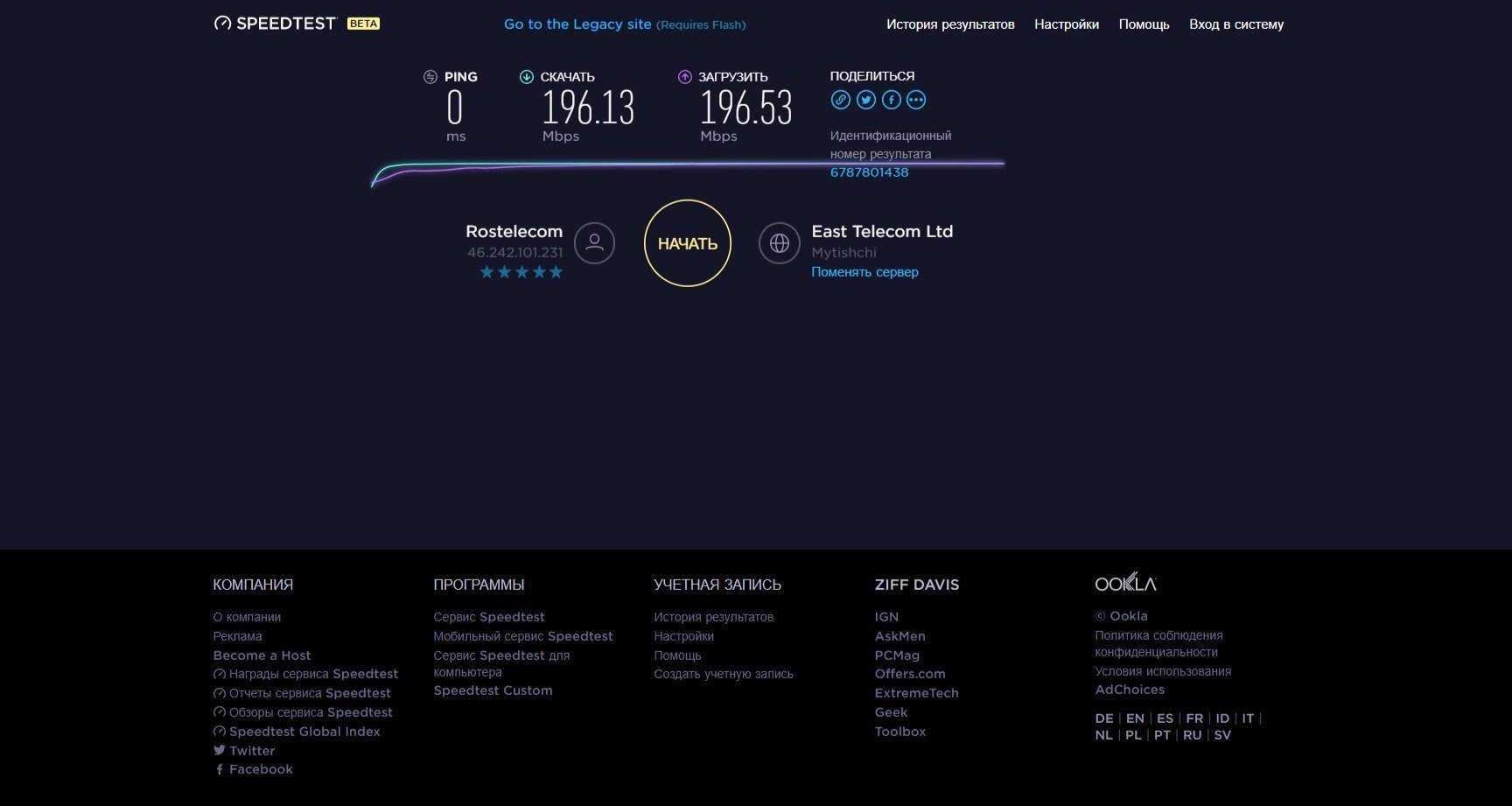Click the Rostelecom user profile icon
The height and width of the screenshot is (806, 1512).
(594, 243)
